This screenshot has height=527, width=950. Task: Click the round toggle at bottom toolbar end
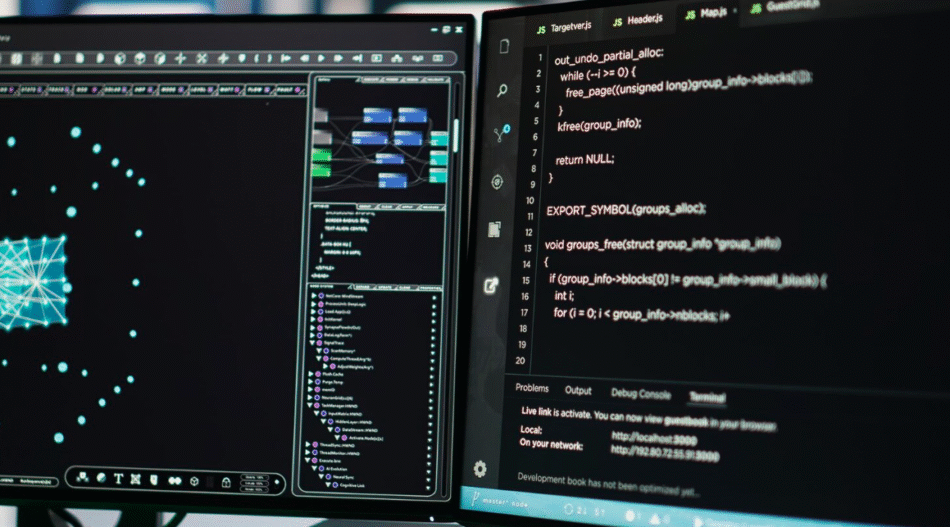(277, 482)
